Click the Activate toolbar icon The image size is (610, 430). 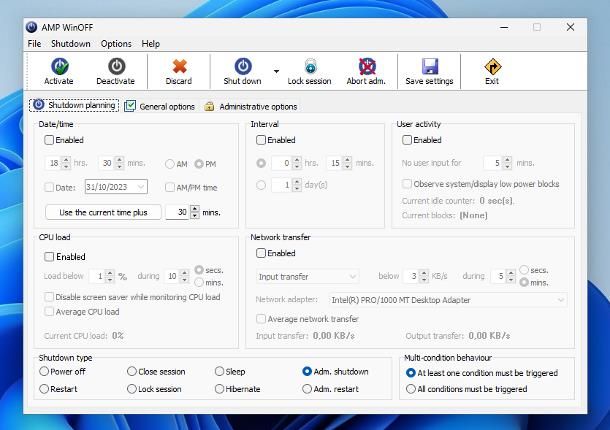(x=59, y=67)
